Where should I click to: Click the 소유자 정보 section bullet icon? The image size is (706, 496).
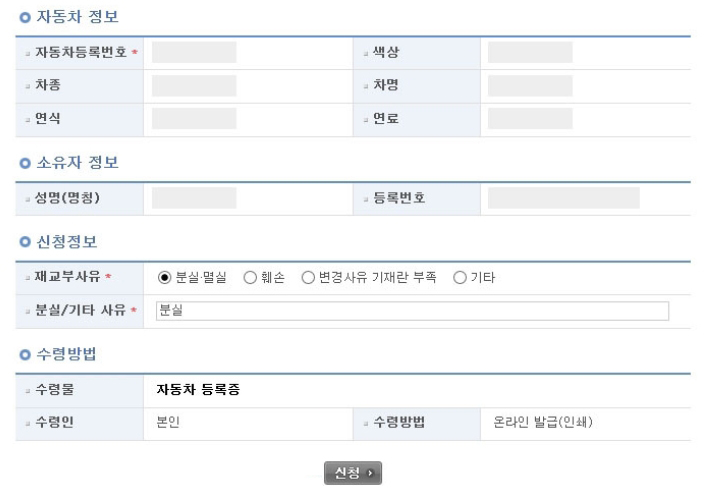[x=25, y=163]
